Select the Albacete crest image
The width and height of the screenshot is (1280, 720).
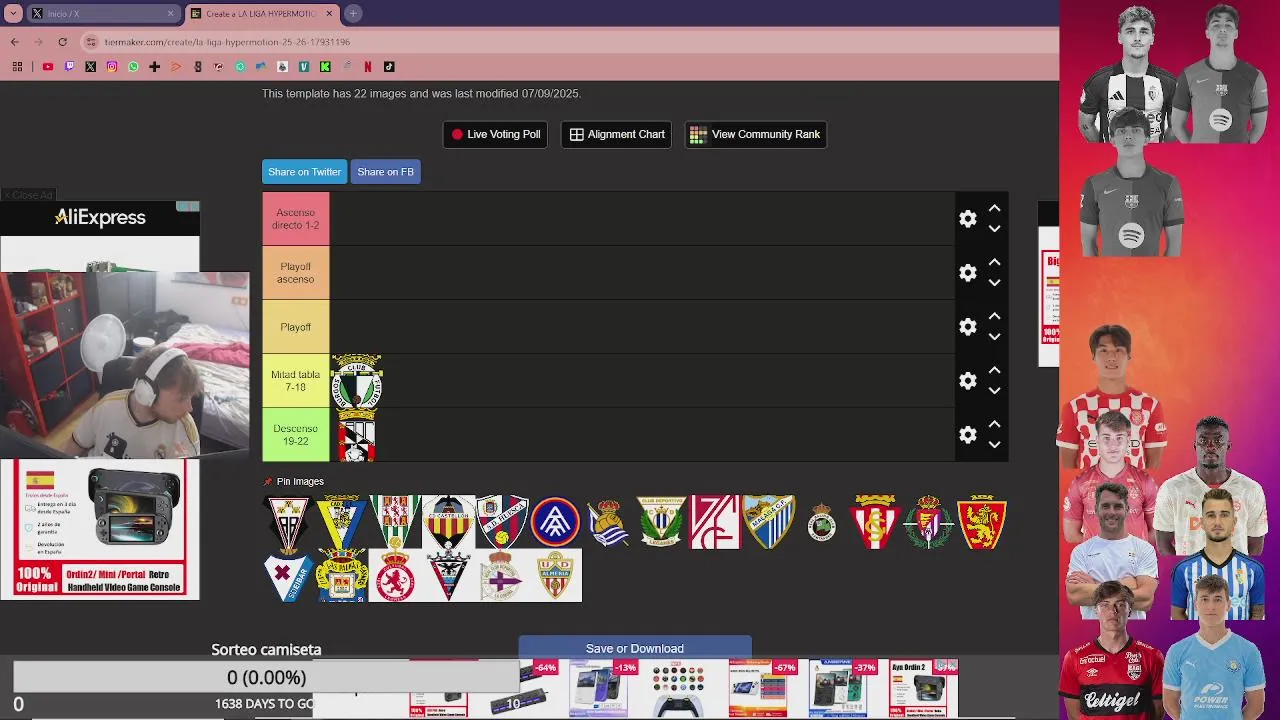pos(288,522)
